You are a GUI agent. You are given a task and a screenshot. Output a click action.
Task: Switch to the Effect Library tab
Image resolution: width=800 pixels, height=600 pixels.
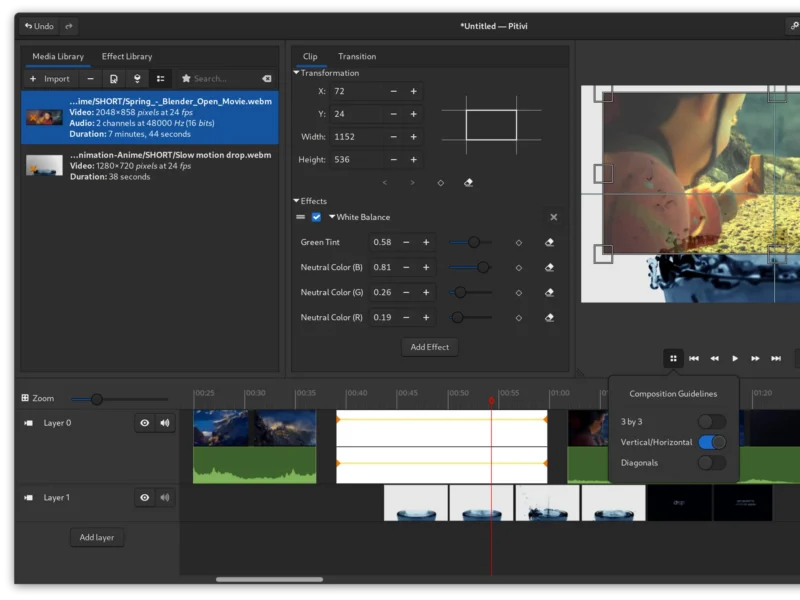[127, 57]
